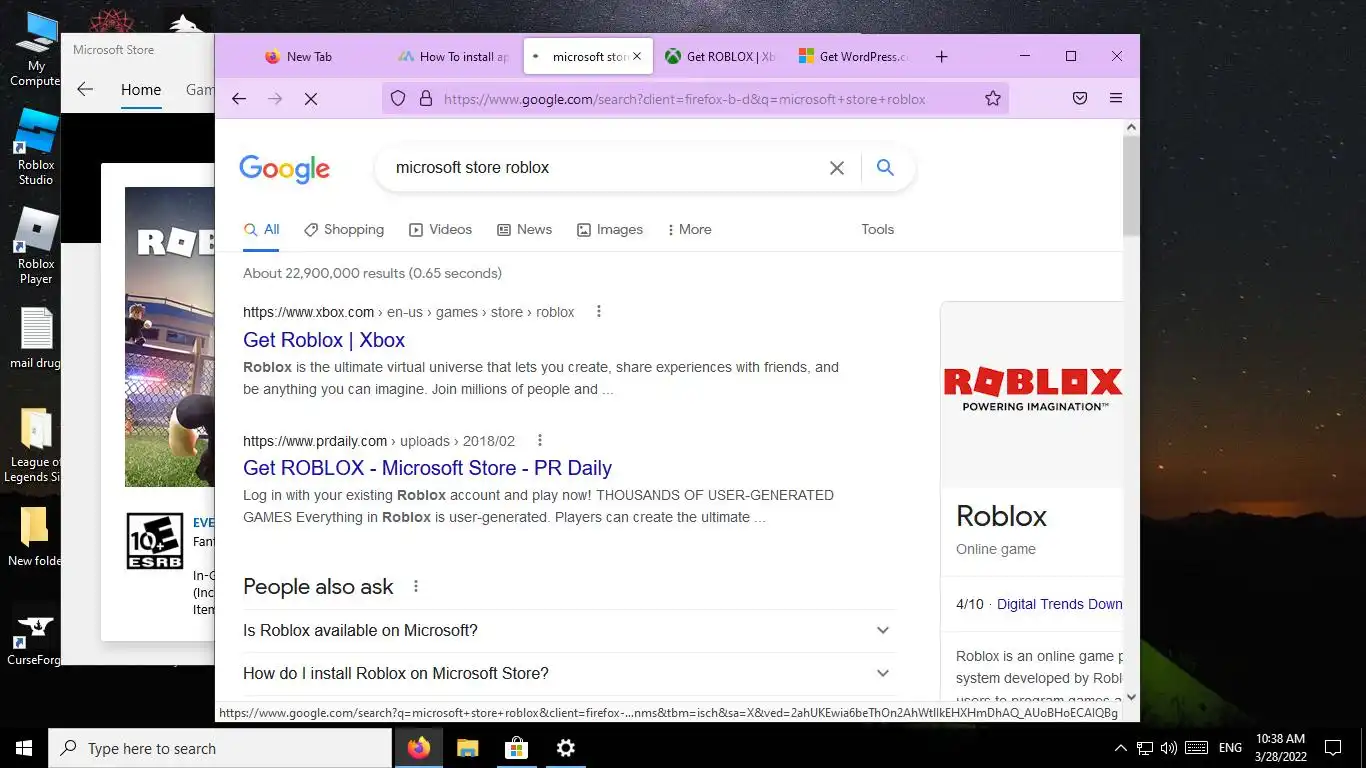The height and width of the screenshot is (768, 1366).
Task: Open options dots beside the prdaily.com result
Action: pos(540,441)
